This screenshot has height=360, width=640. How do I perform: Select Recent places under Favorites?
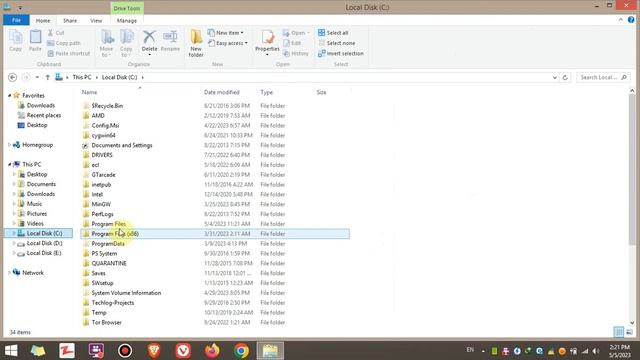[44, 115]
